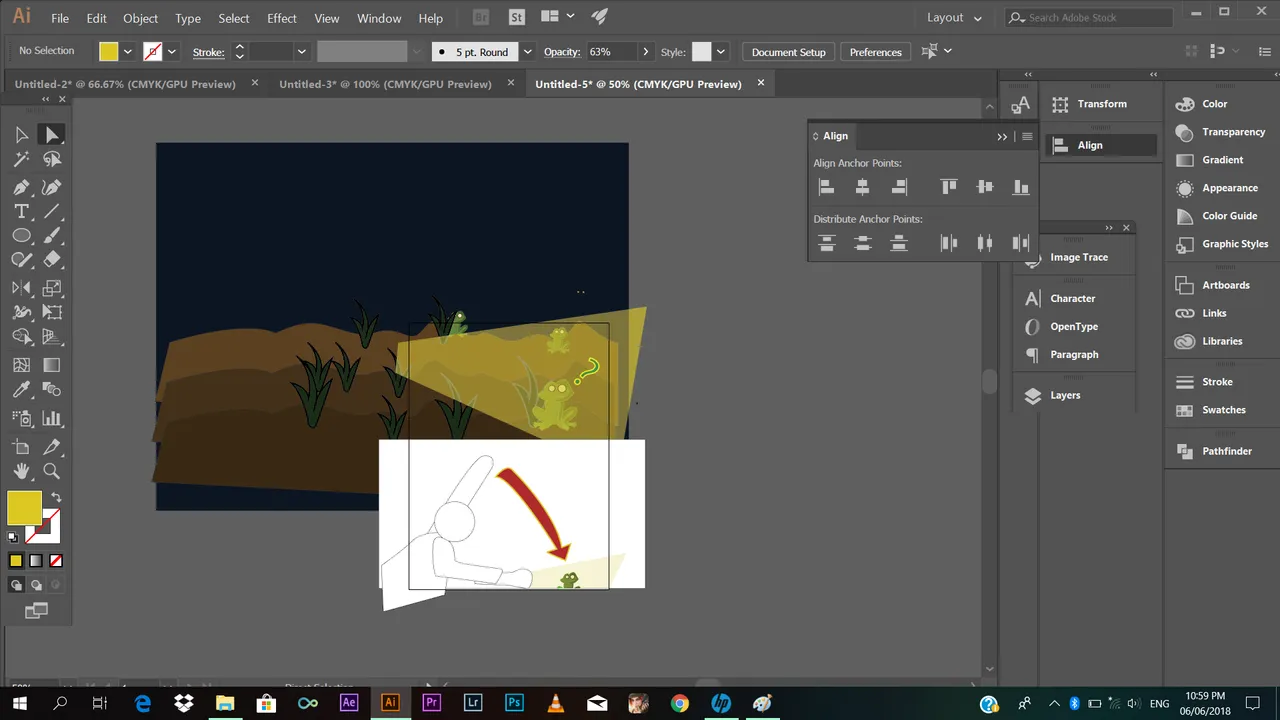The height and width of the screenshot is (720, 1280).
Task: Click Preferences button
Action: click(x=876, y=52)
